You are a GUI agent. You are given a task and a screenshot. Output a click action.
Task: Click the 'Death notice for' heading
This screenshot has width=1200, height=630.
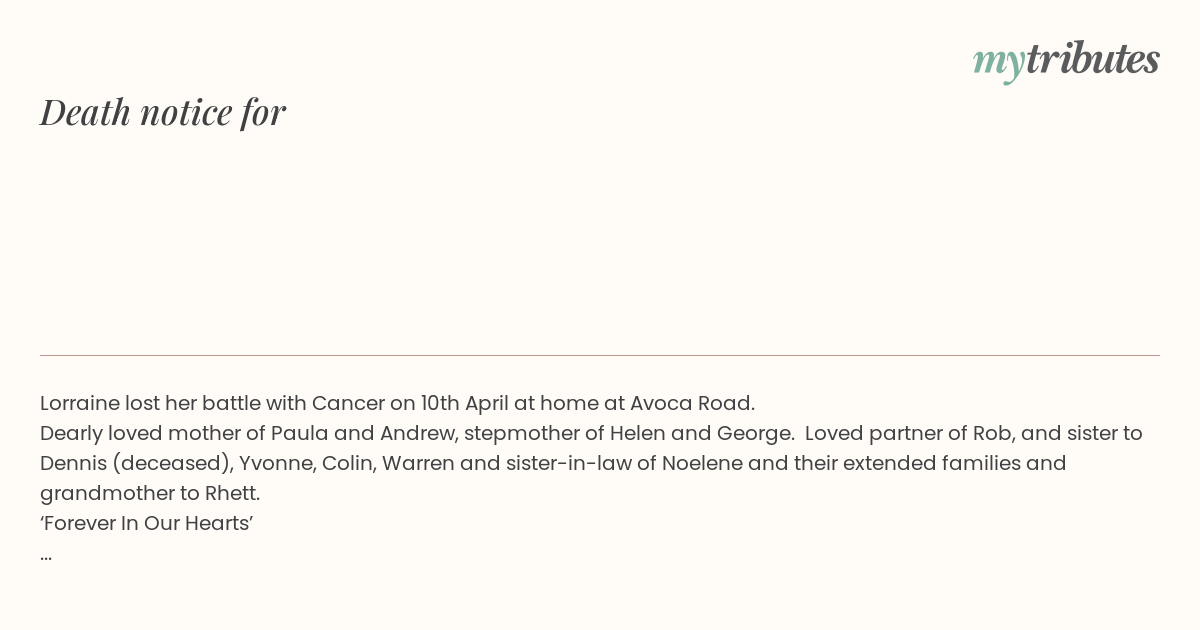click(163, 112)
